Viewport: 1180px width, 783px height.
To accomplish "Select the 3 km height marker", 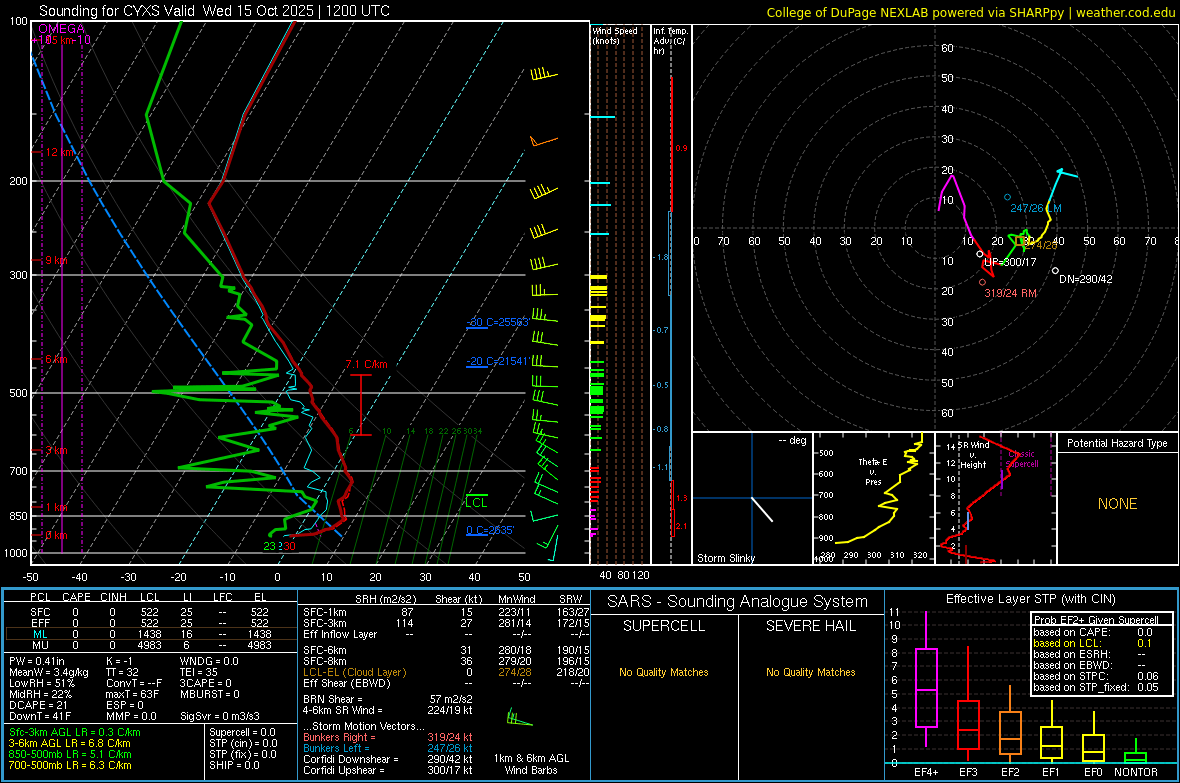I will pos(56,450).
